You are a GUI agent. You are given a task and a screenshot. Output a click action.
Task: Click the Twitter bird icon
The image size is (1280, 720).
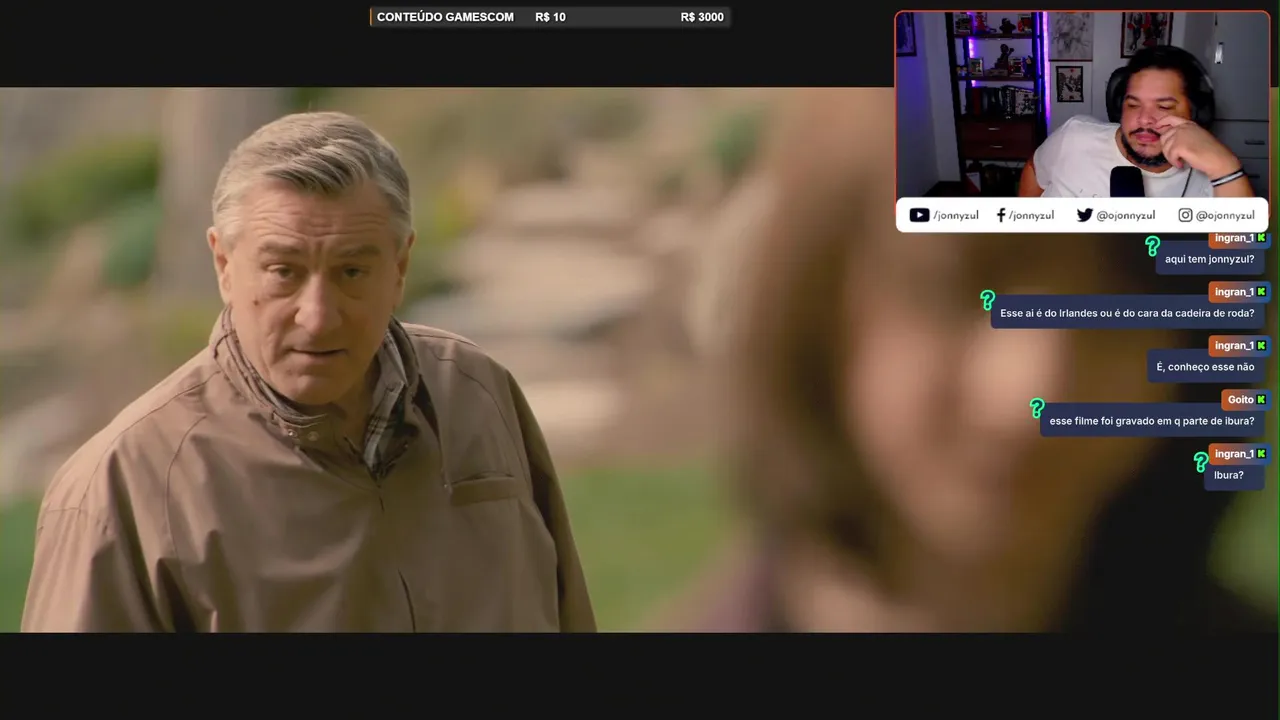click(x=1084, y=215)
